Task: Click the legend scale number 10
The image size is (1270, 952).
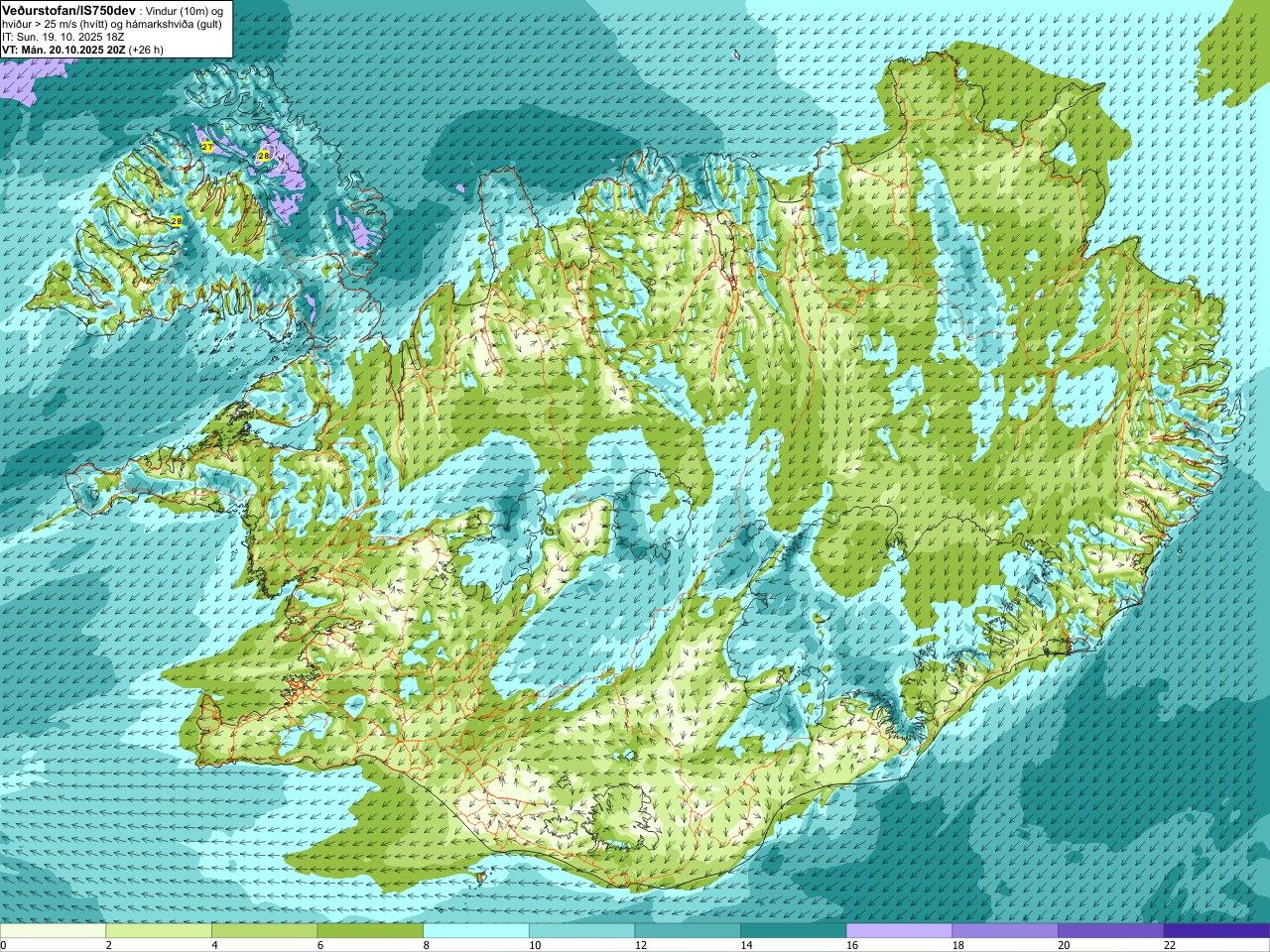Action: point(535,945)
